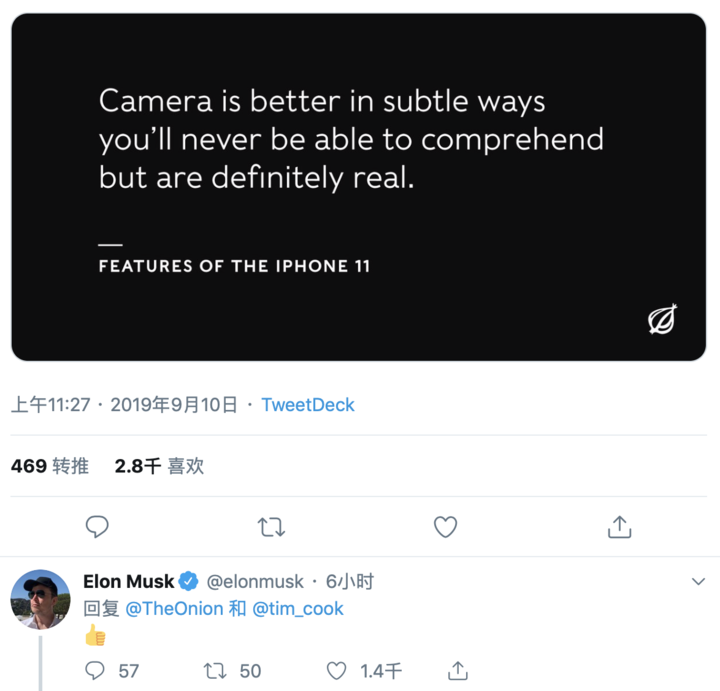Retweet the main iPhone 11 tweet
The height and width of the screenshot is (691, 720).
click(271, 527)
